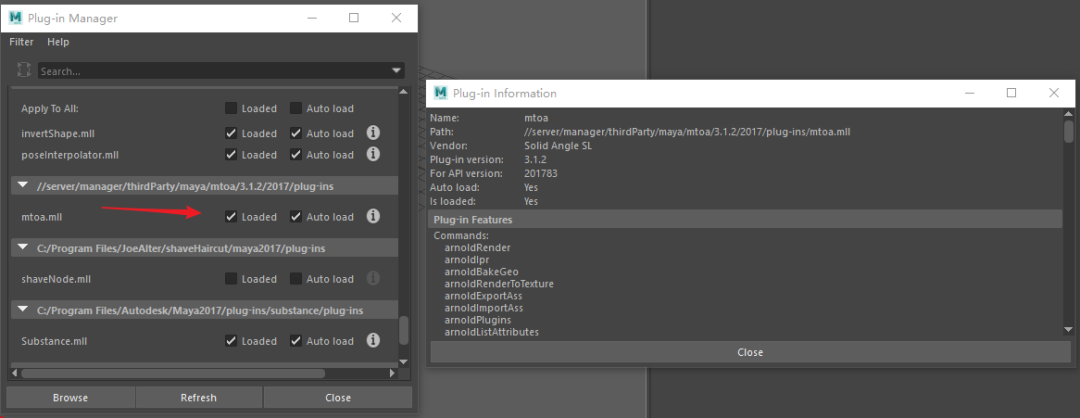Click the Refresh button
The width and height of the screenshot is (1080, 418).
click(198, 397)
